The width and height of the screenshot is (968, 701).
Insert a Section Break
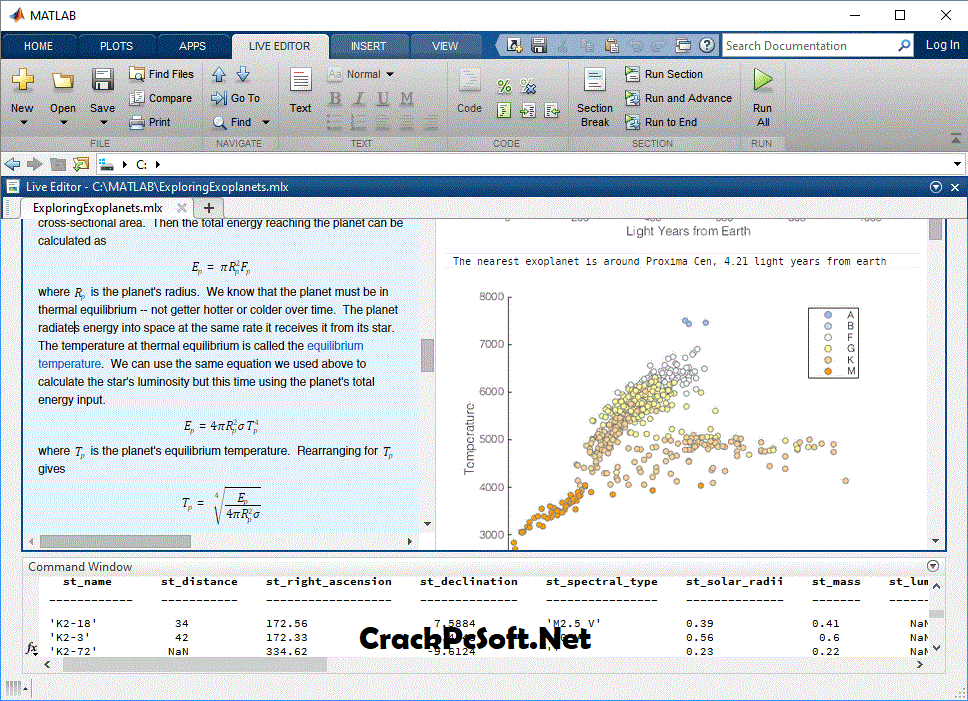(595, 97)
